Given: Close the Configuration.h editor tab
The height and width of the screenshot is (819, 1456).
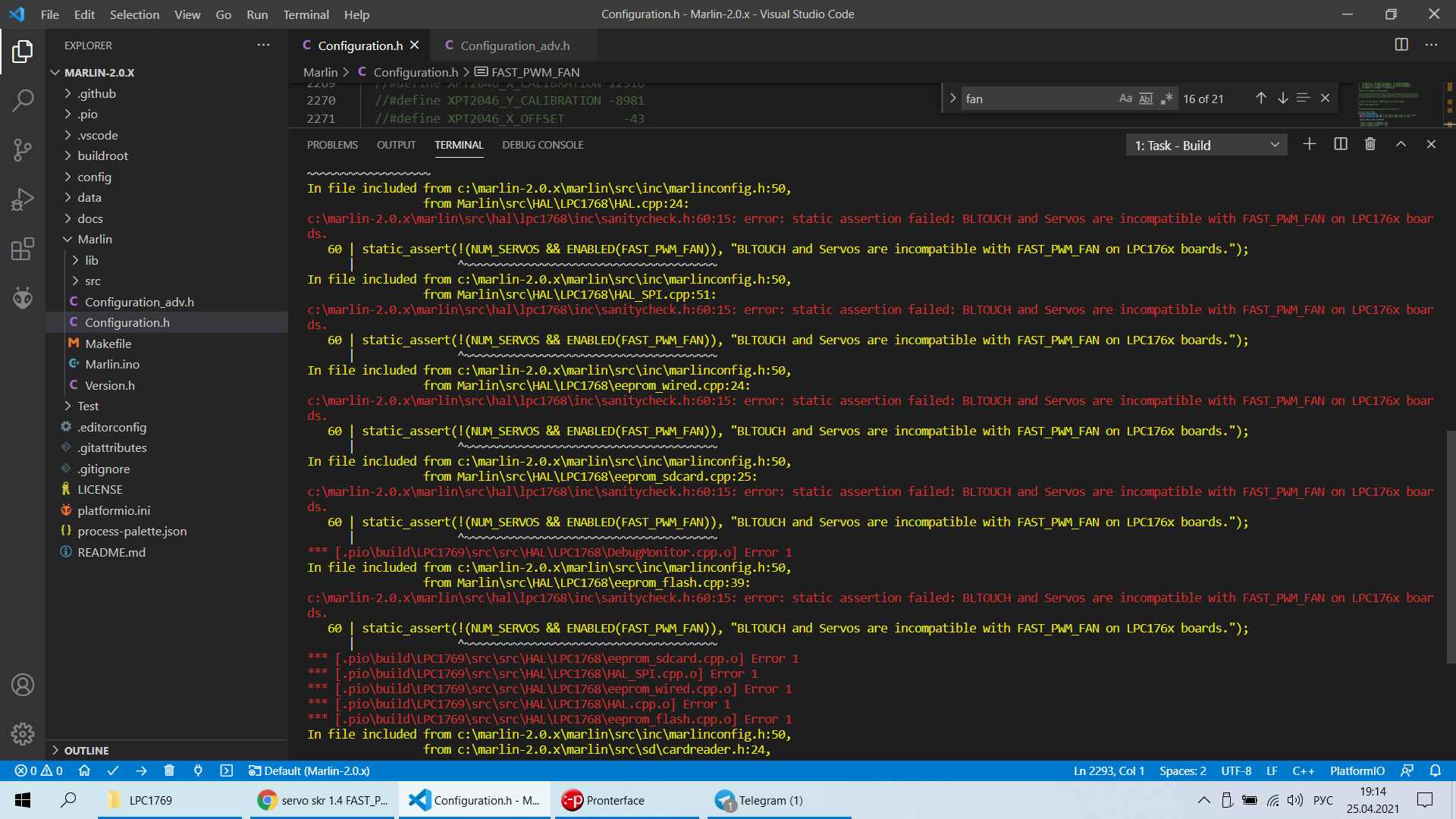Looking at the screenshot, I should [x=415, y=45].
